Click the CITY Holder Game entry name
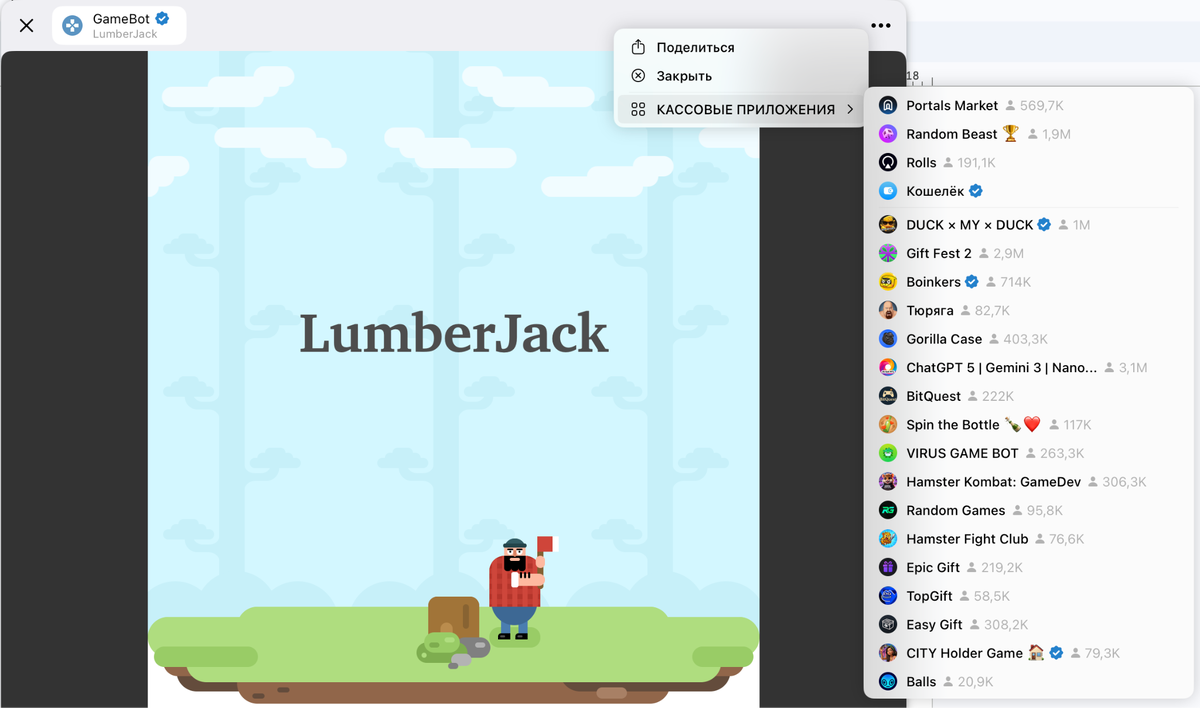 pyautogui.click(x=964, y=652)
